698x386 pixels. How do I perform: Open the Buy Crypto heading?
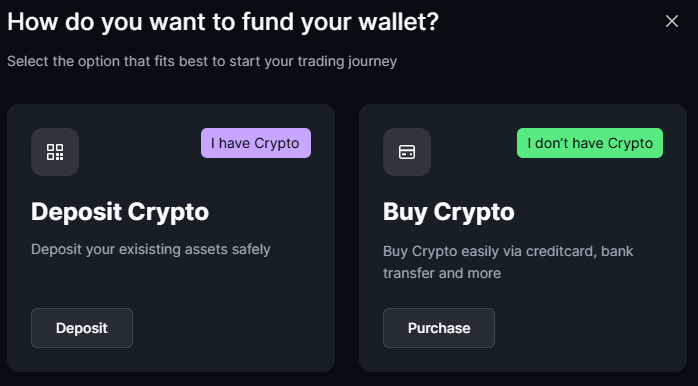[x=449, y=211]
